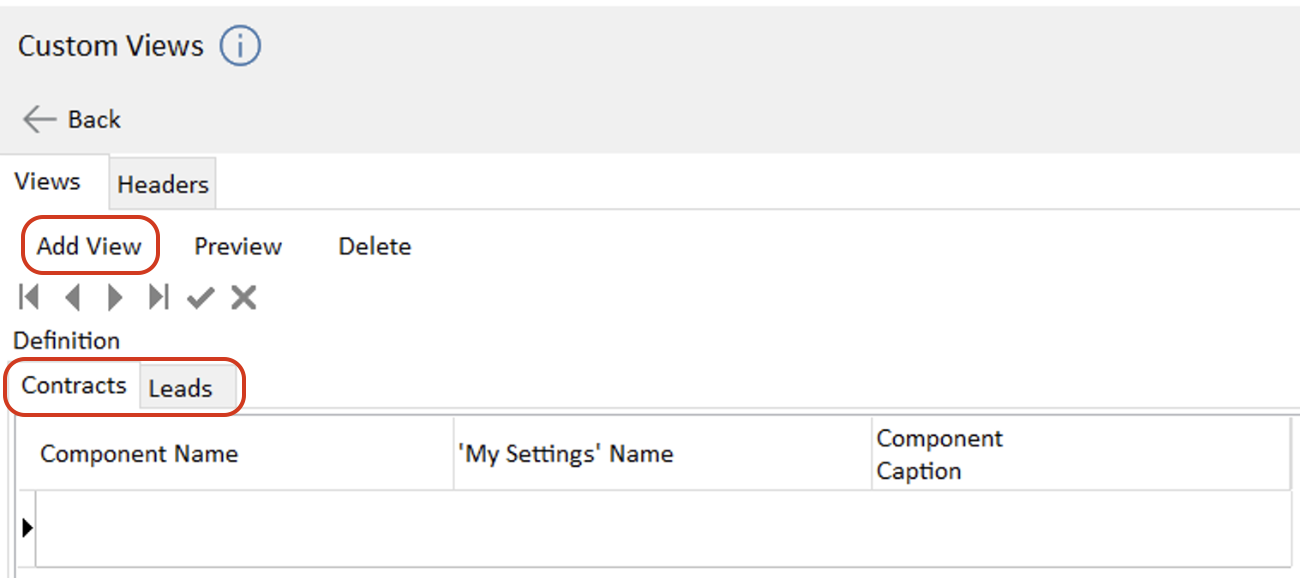Select the Contracts definition tab
The height and width of the screenshot is (578, 1300).
click(74, 386)
